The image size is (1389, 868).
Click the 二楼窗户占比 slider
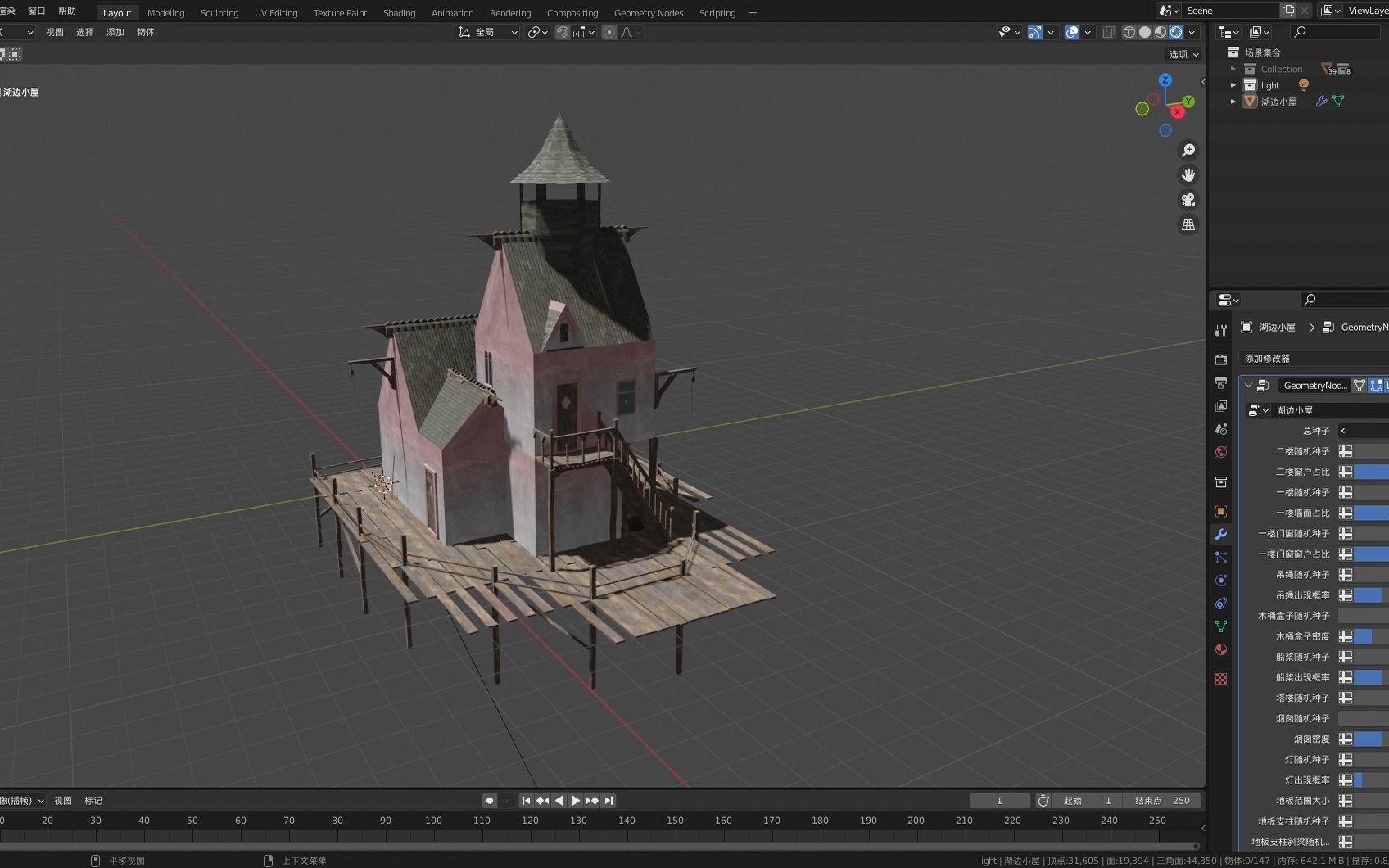click(x=1371, y=472)
